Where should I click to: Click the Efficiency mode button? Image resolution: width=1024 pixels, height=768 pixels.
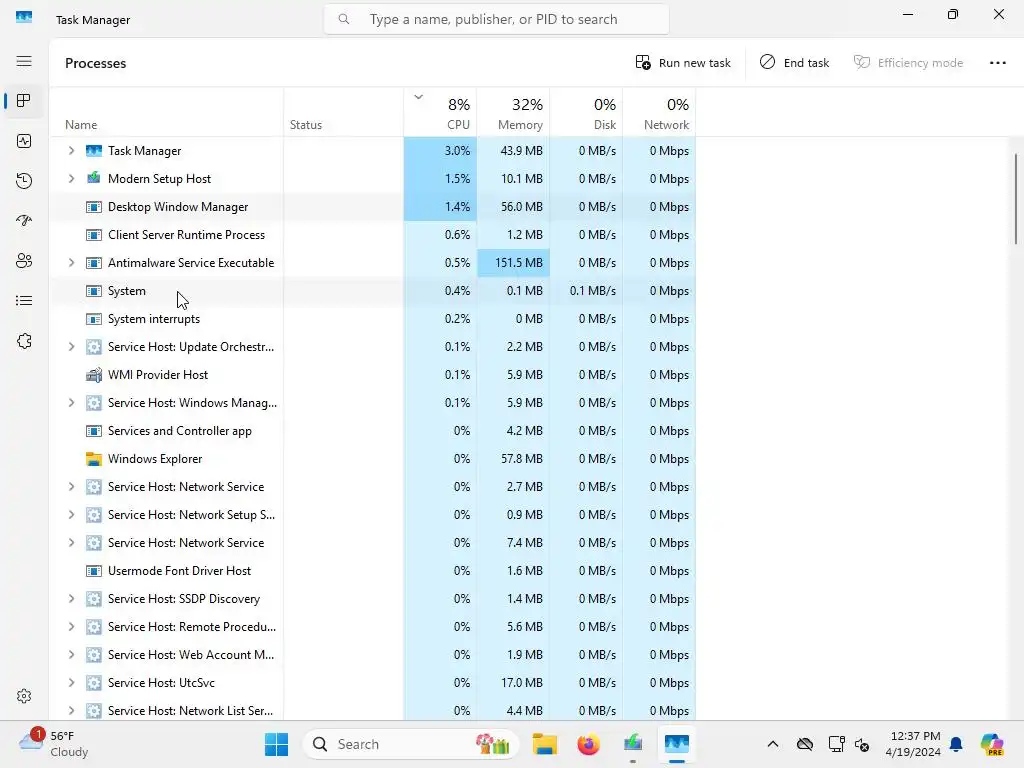click(x=908, y=63)
